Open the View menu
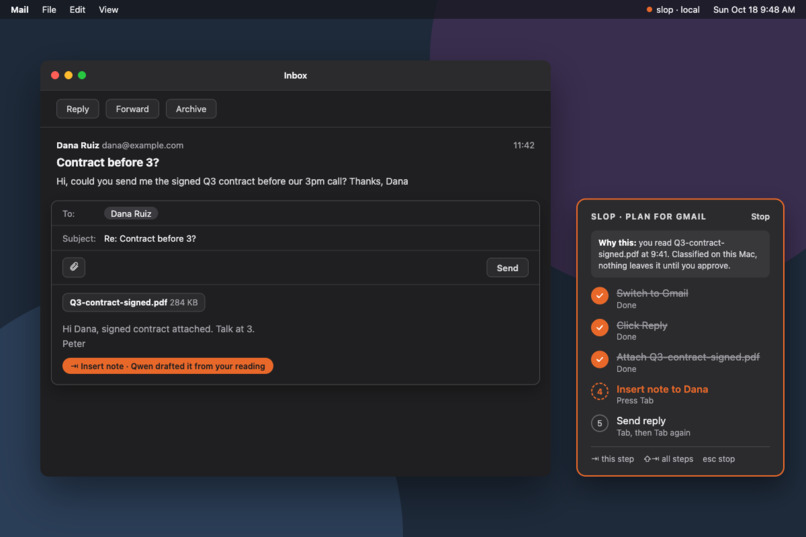Image resolution: width=806 pixels, height=537 pixels. coord(108,10)
